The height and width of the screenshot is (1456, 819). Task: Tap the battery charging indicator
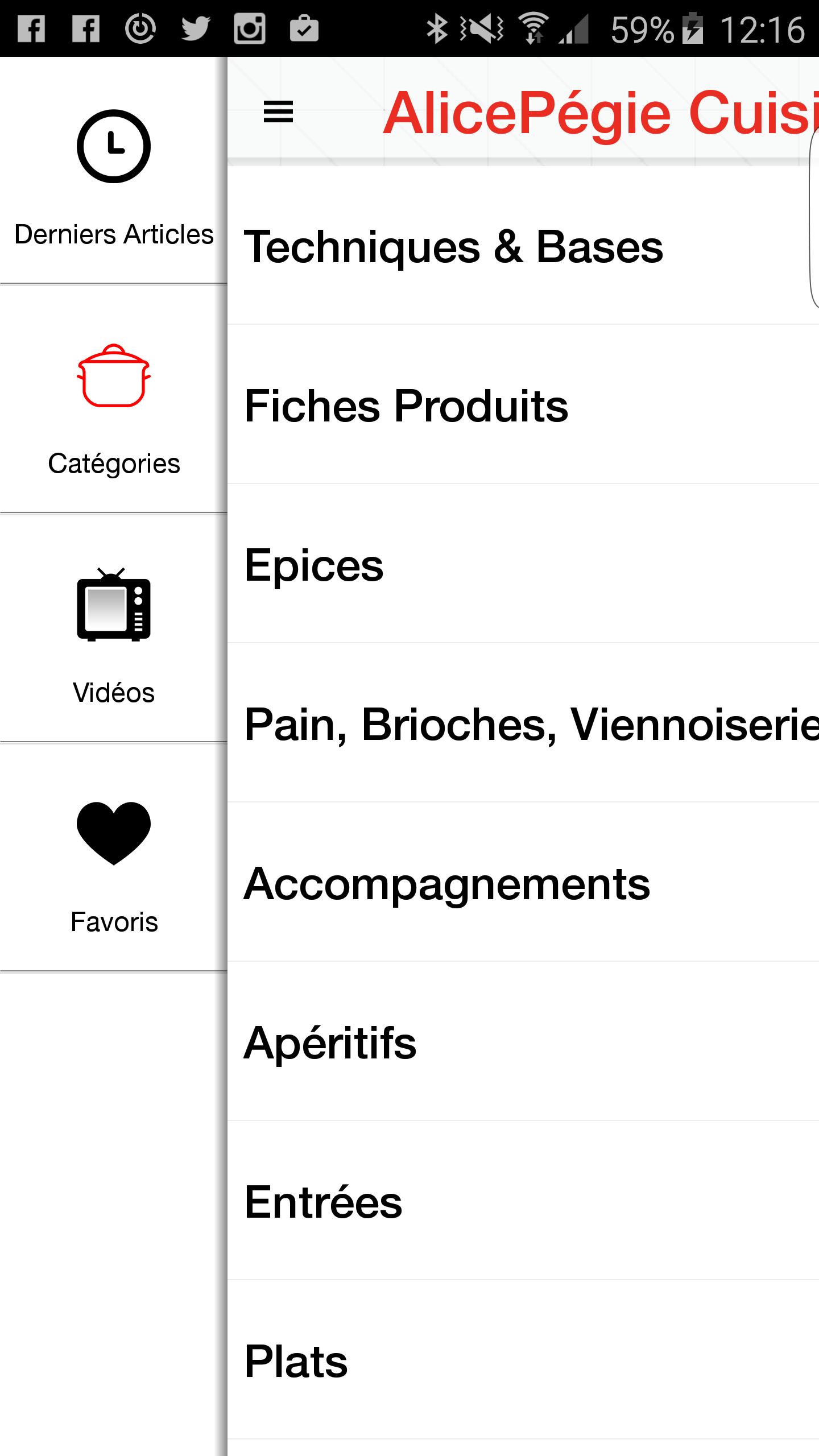coord(693,28)
